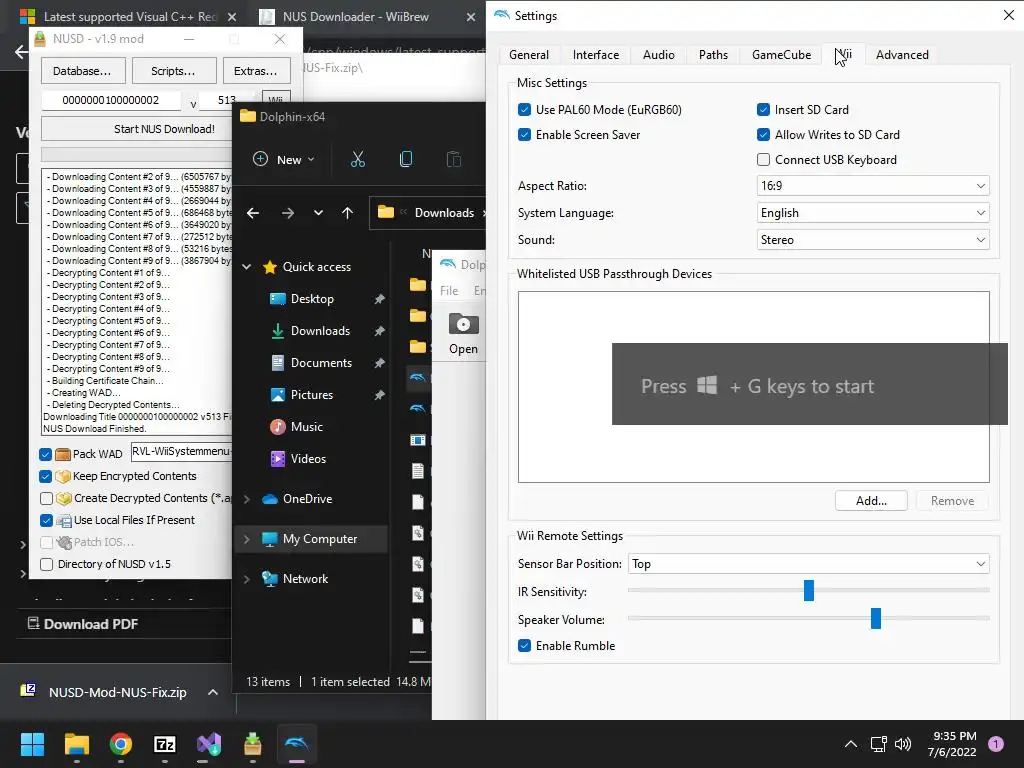Screen dimensions: 1024x768
Task: Expand the Network tree node
Action: pos(247,579)
